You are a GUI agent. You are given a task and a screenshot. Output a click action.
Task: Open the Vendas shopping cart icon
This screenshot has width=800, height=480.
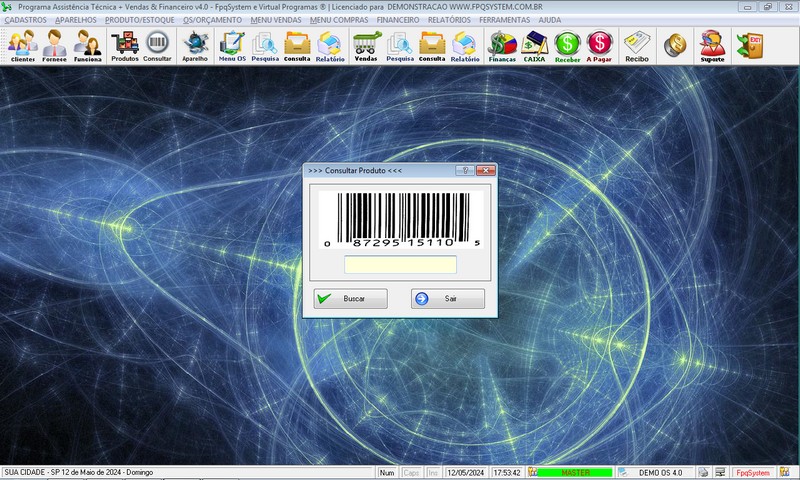[367, 45]
